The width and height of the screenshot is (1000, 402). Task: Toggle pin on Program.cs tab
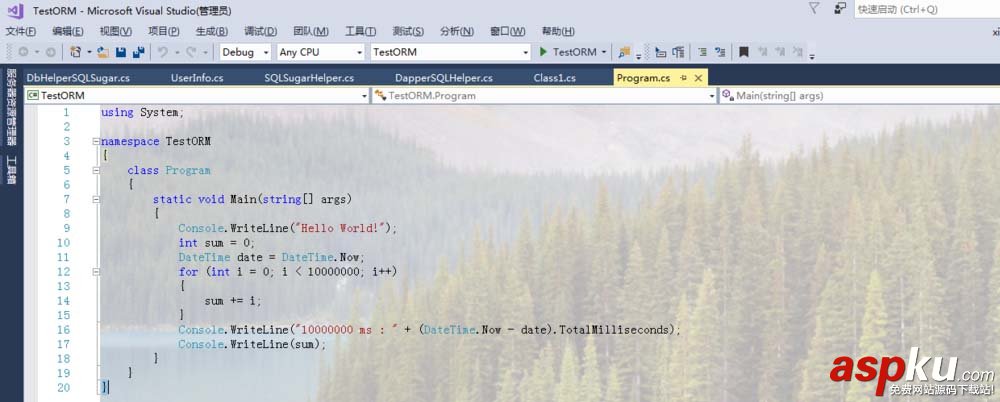point(684,78)
